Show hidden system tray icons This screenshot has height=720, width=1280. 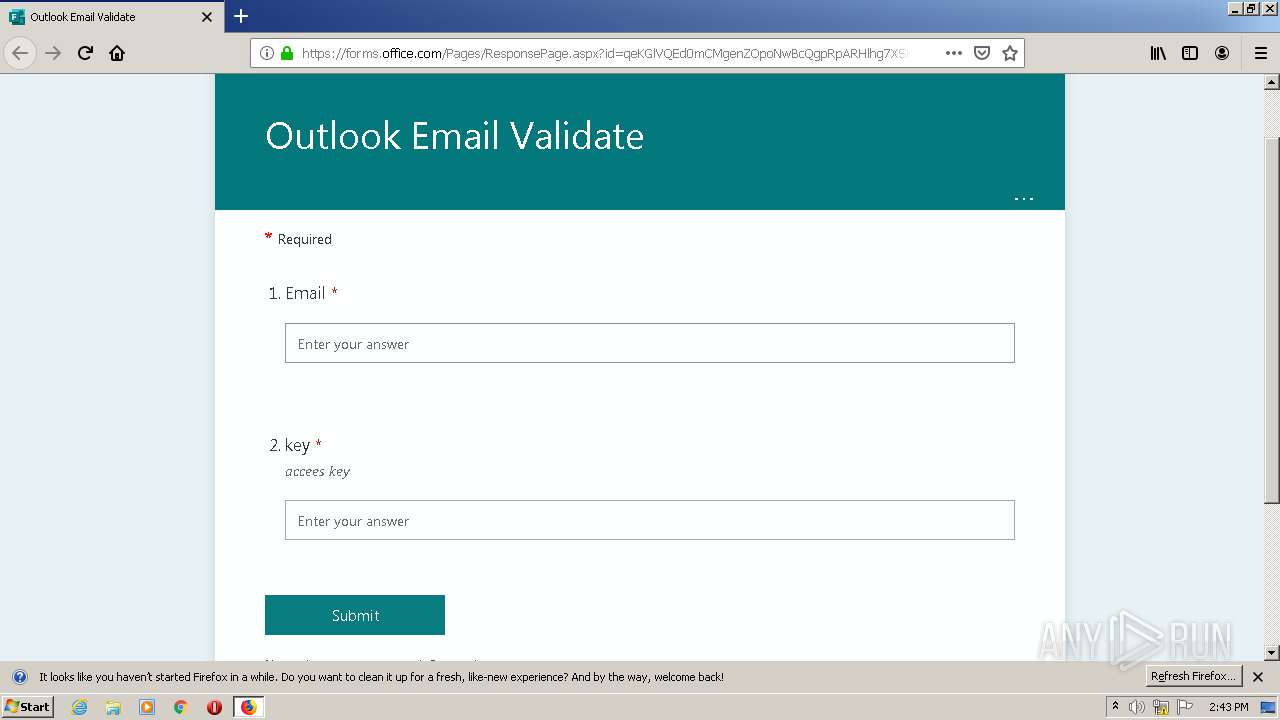click(x=1115, y=706)
